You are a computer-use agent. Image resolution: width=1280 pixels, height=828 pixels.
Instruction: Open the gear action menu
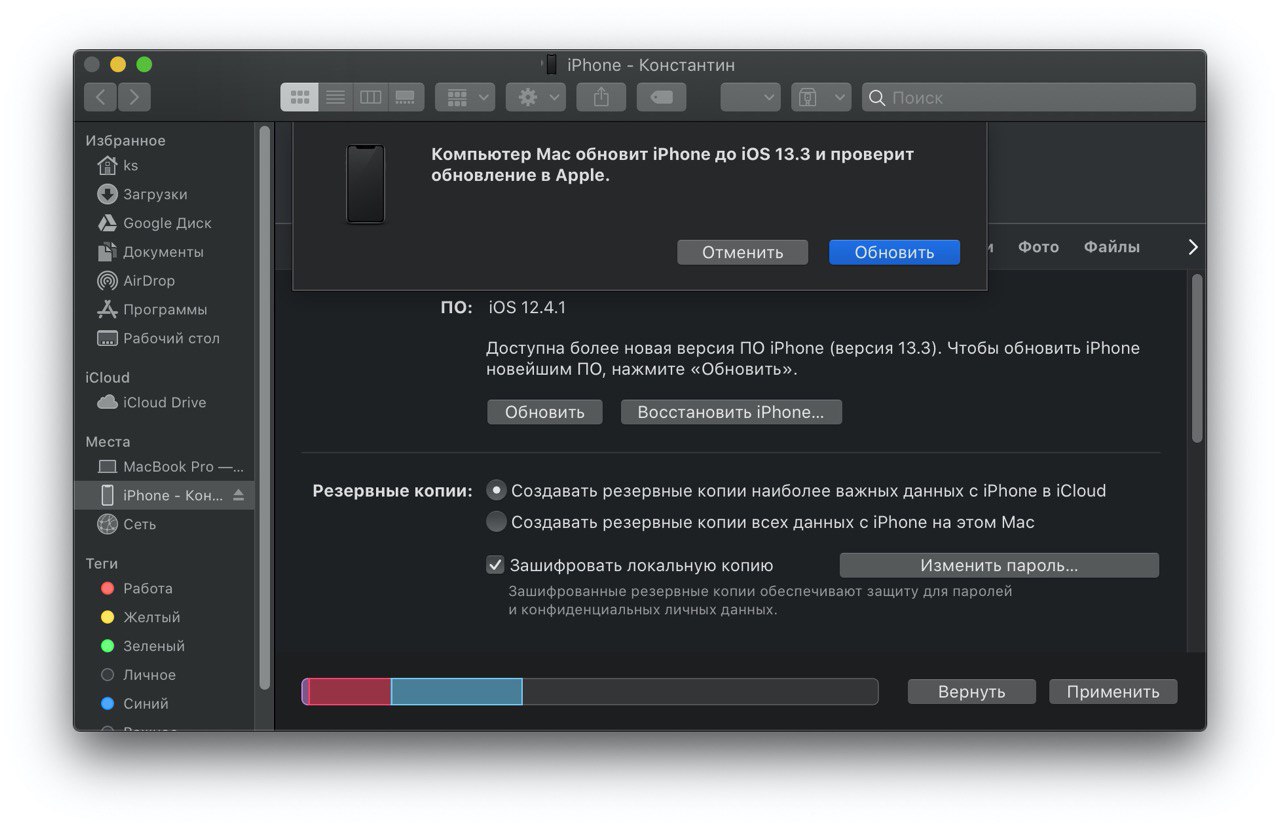[x=536, y=97]
